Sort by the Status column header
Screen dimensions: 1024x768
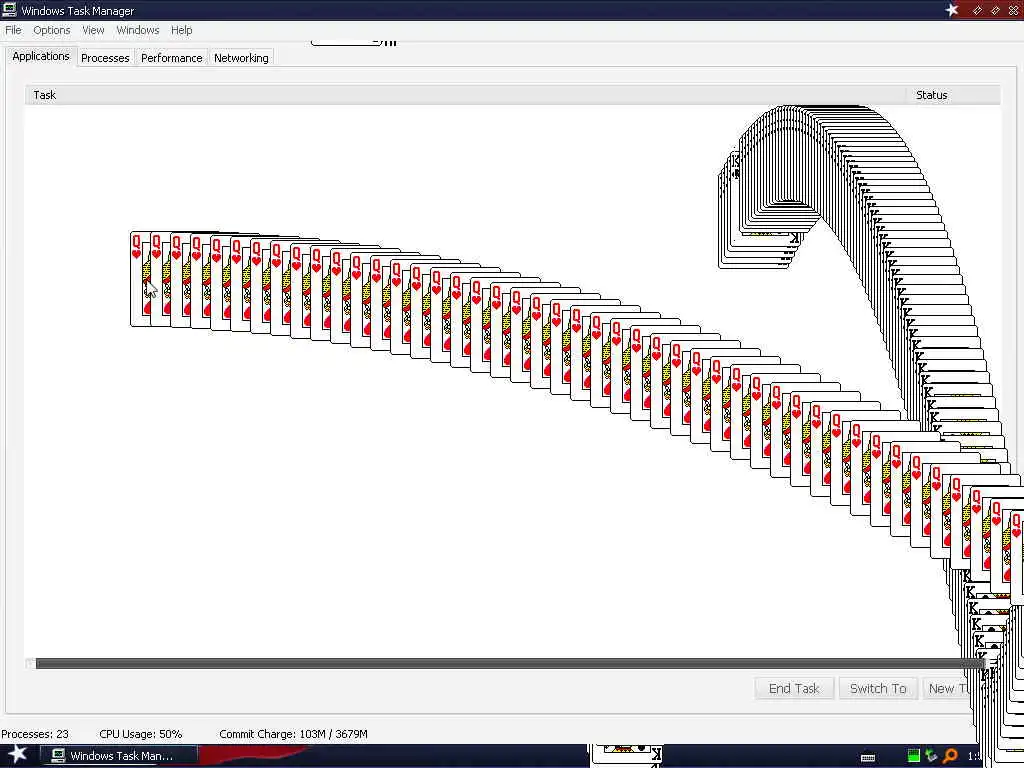point(953,95)
